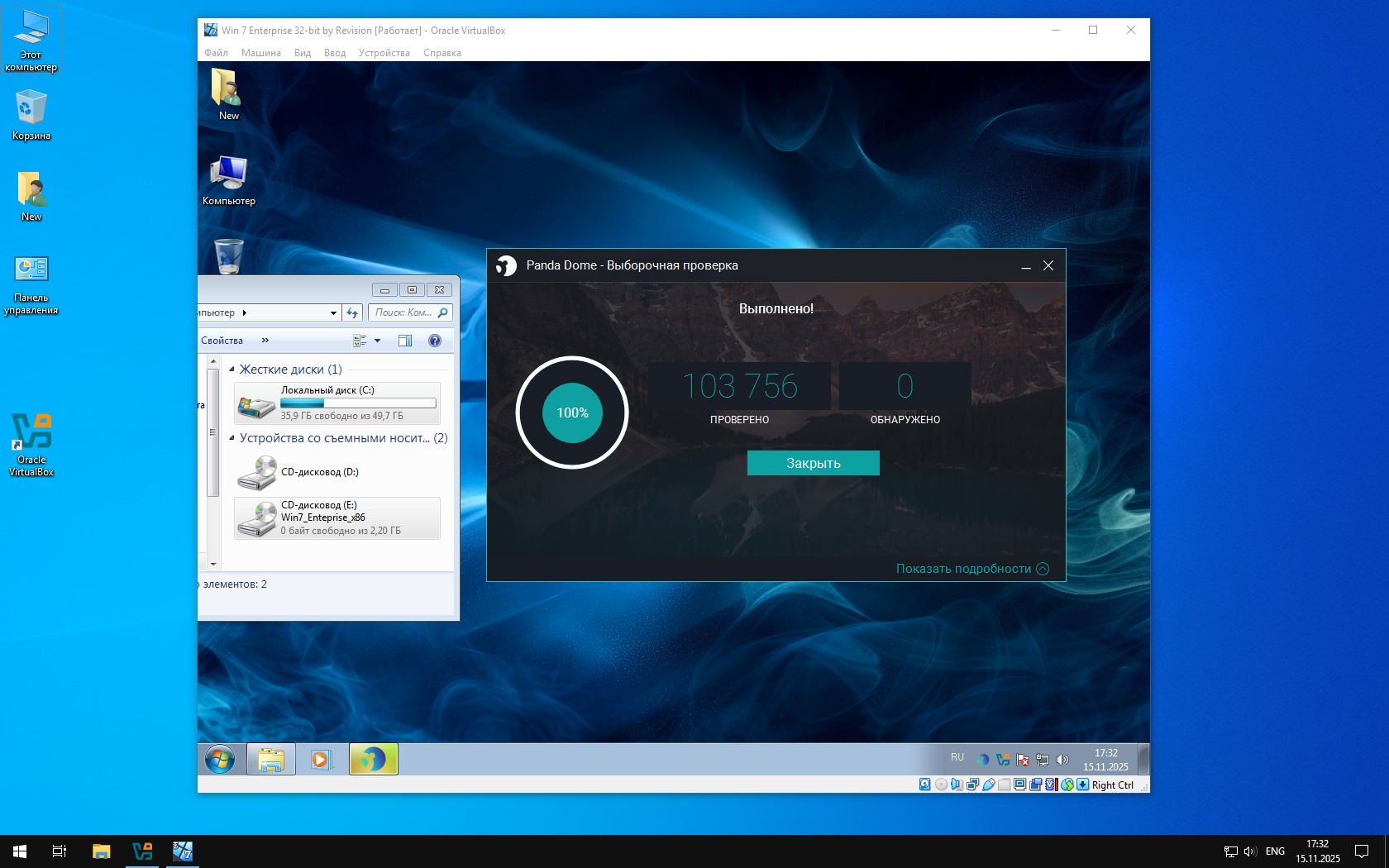
Task: Click the Windows 7 Start orb
Action: click(220, 759)
